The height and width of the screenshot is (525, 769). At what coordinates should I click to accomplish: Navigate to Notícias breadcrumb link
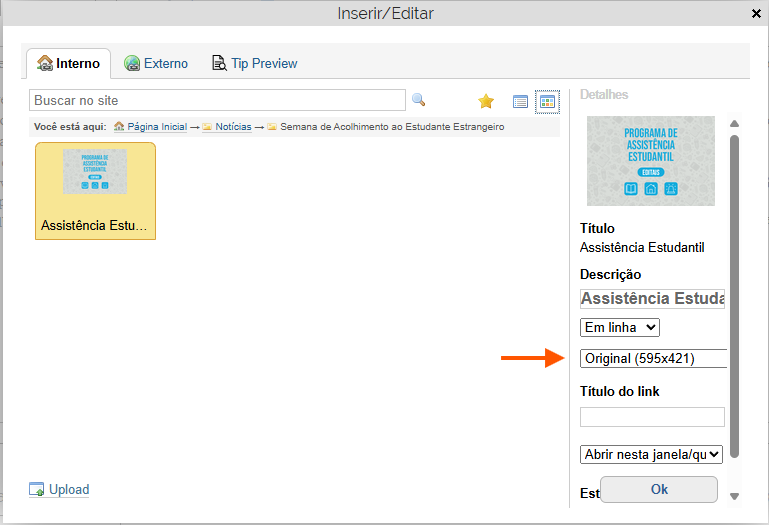pos(233,127)
